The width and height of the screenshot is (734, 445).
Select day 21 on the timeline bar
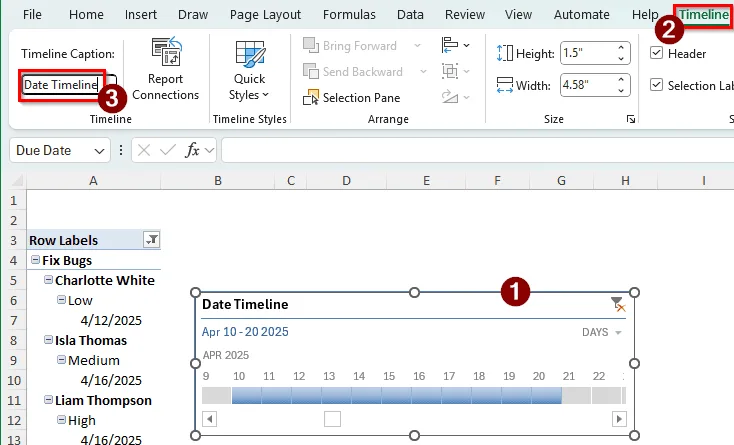tap(576, 395)
